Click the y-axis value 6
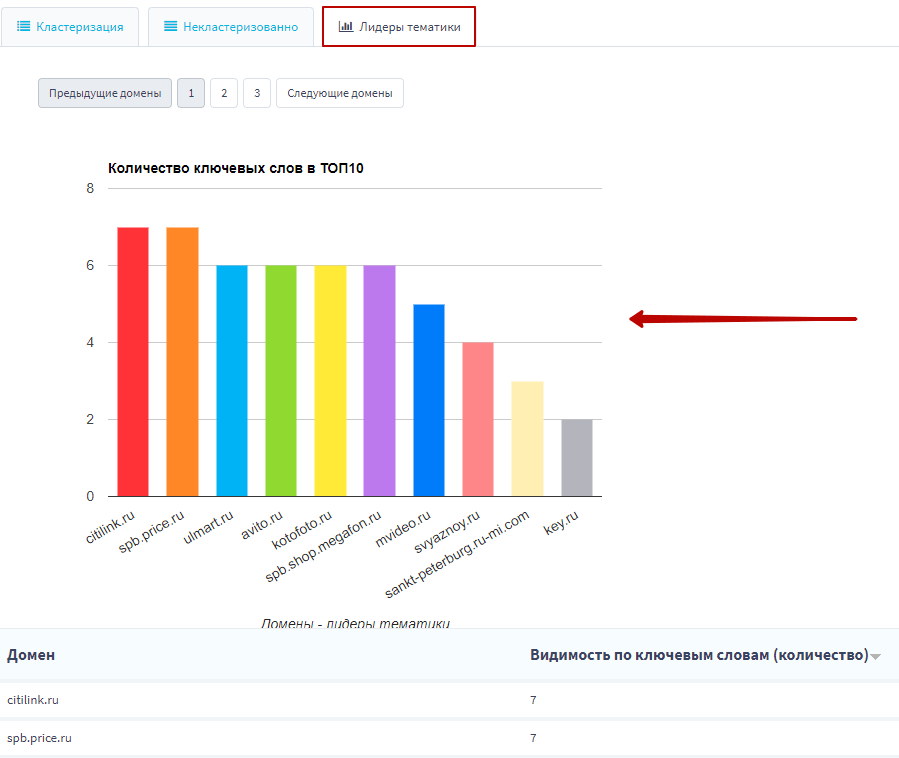Viewport: 899px width, 758px height. tap(90, 265)
